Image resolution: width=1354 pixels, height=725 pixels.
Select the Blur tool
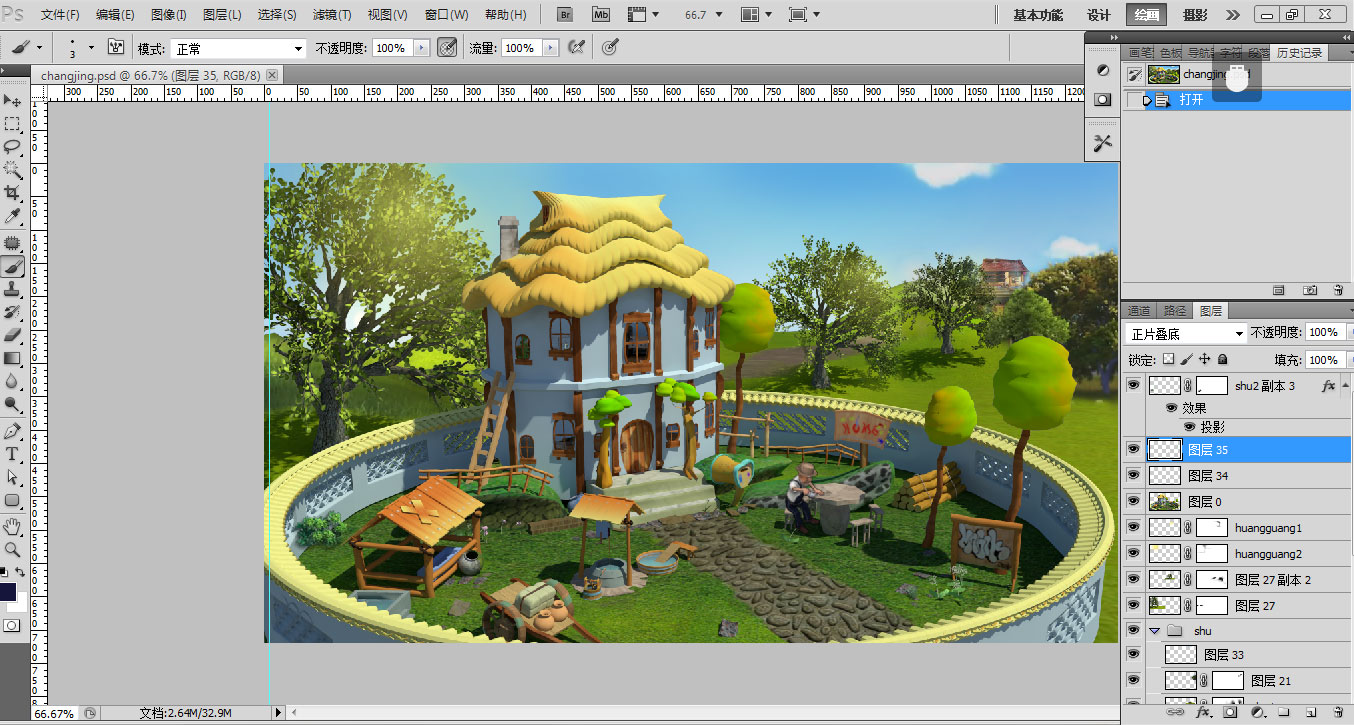click(x=12, y=381)
